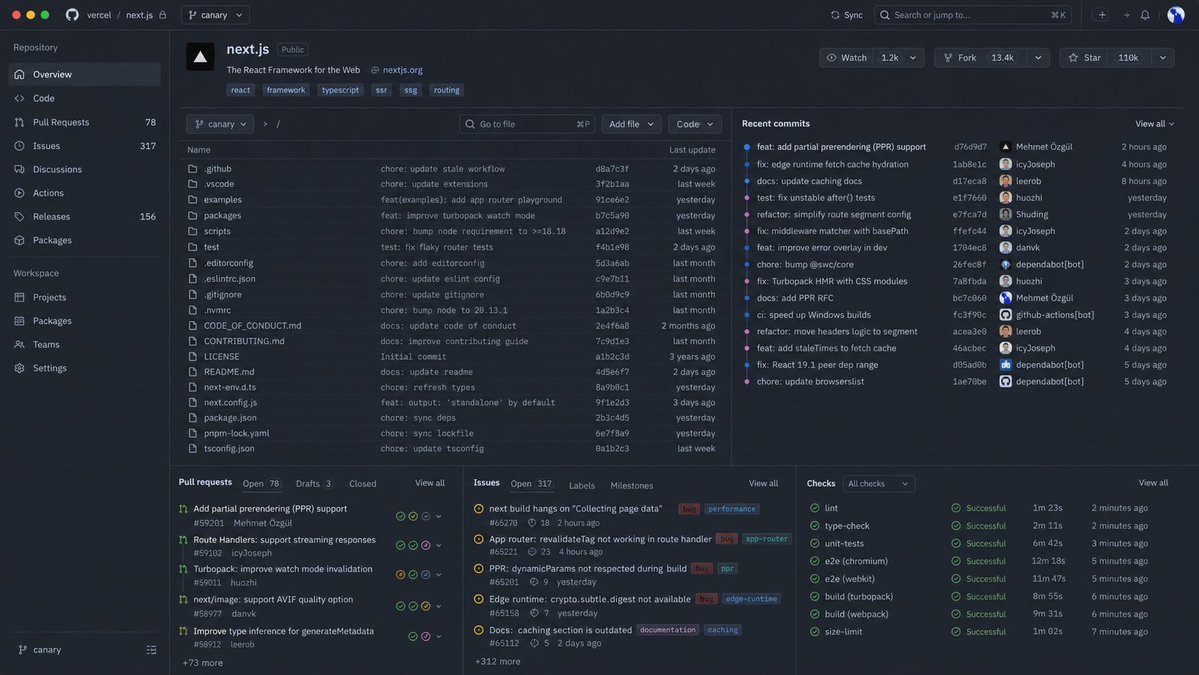Click the Next.js triangle repository logo
Screen dimensions: 1199x675
click(x=200, y=57)
